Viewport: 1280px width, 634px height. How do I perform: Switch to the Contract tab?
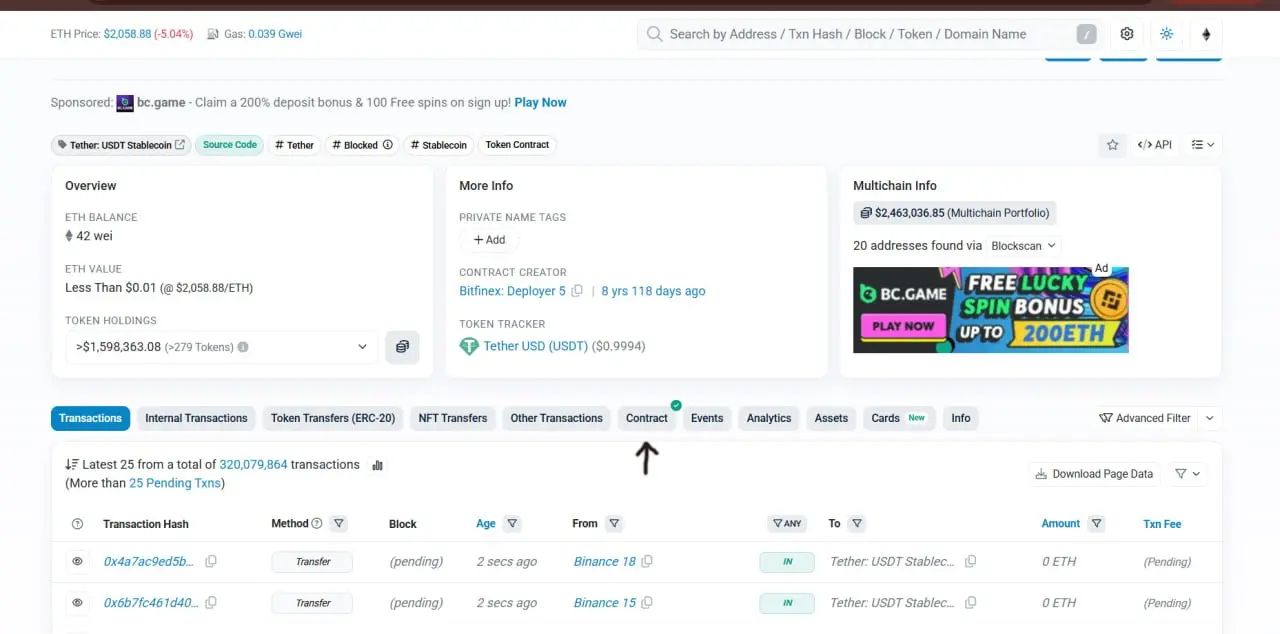647,418
